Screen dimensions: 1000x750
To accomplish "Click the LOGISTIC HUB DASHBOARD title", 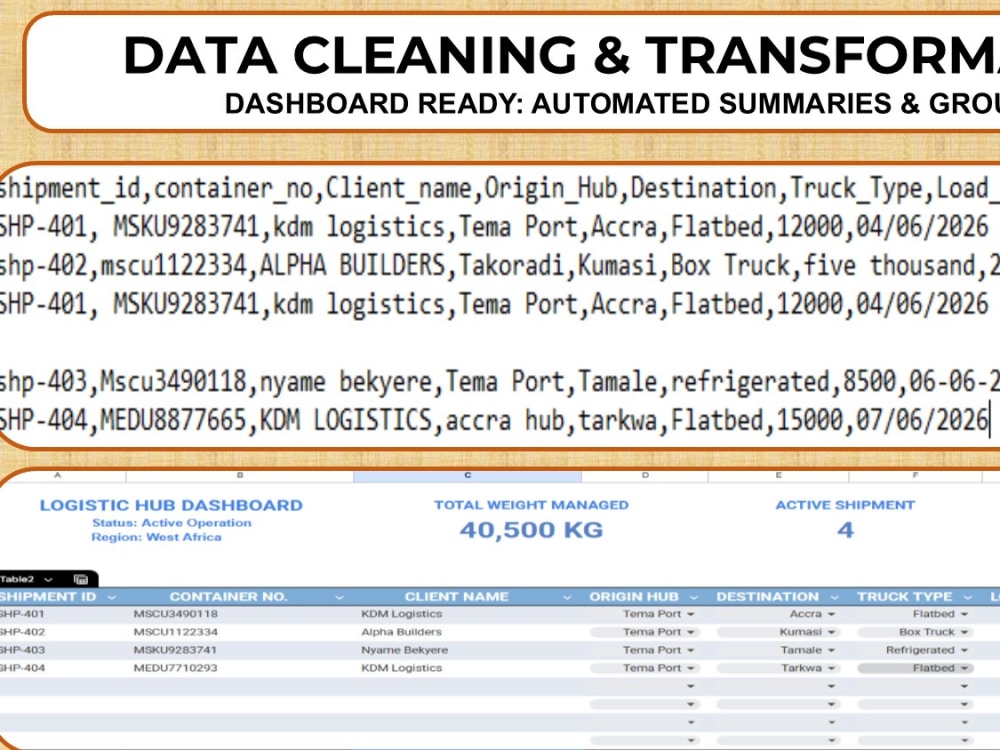I will coord(171,506).
